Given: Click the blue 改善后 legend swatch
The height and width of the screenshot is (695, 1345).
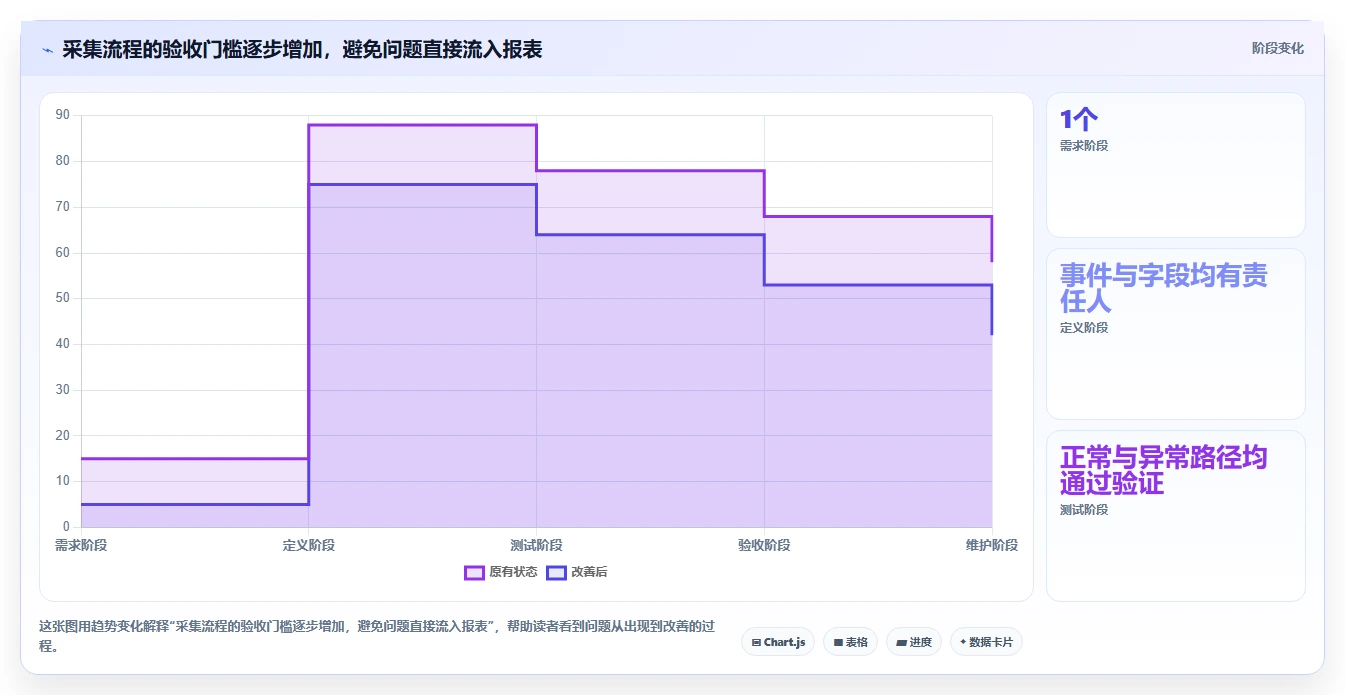Looking at the screenshot, I should pos(556,572).
